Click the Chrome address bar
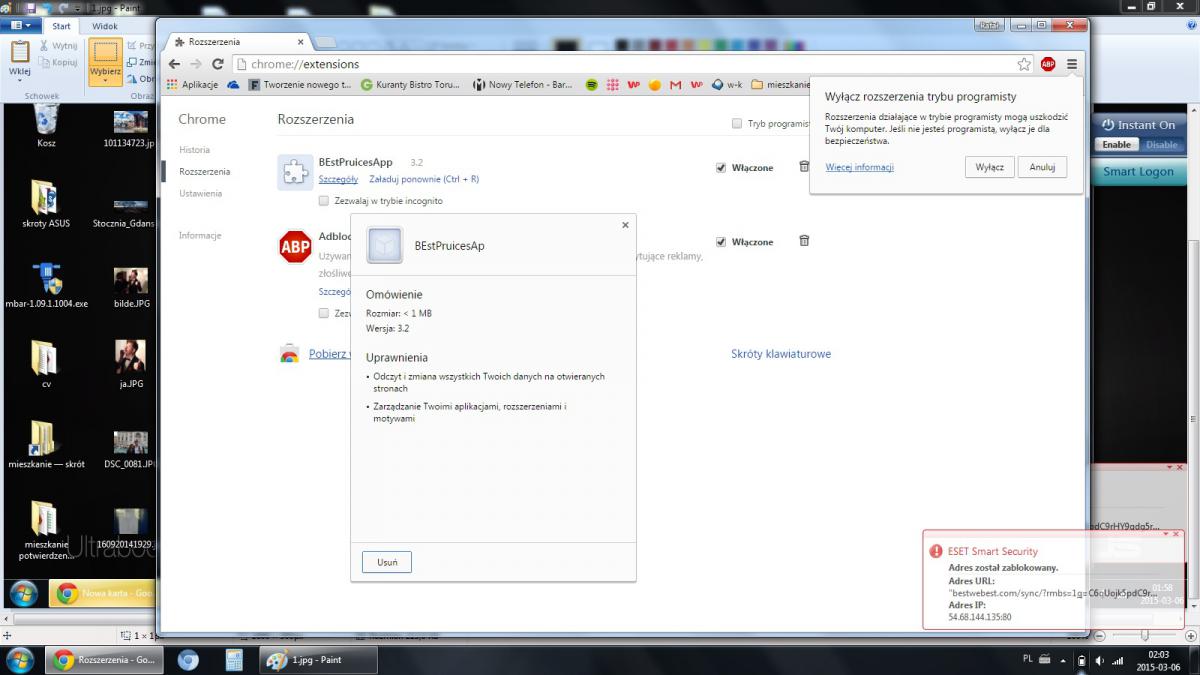This screenshot has height=675, width=1200. point(622,64)
